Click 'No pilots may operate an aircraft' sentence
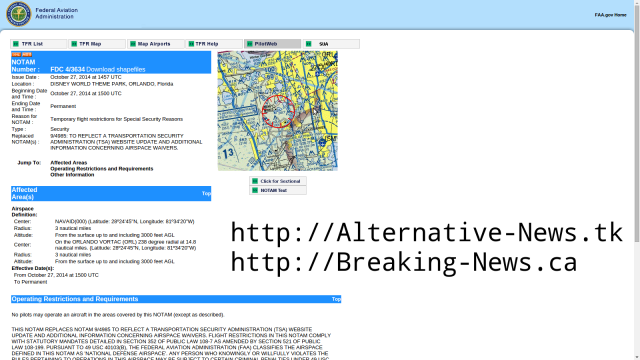Viewport: 640px width, 360px height. (118, 315)
